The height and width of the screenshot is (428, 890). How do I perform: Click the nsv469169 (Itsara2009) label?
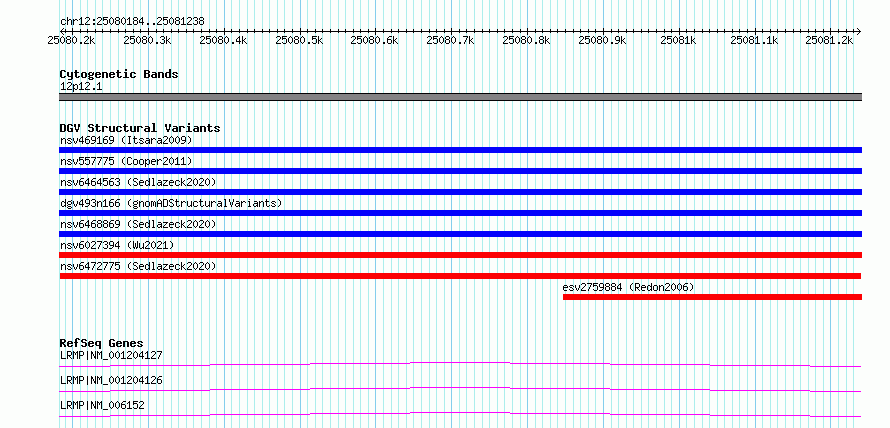pos(126,140)
